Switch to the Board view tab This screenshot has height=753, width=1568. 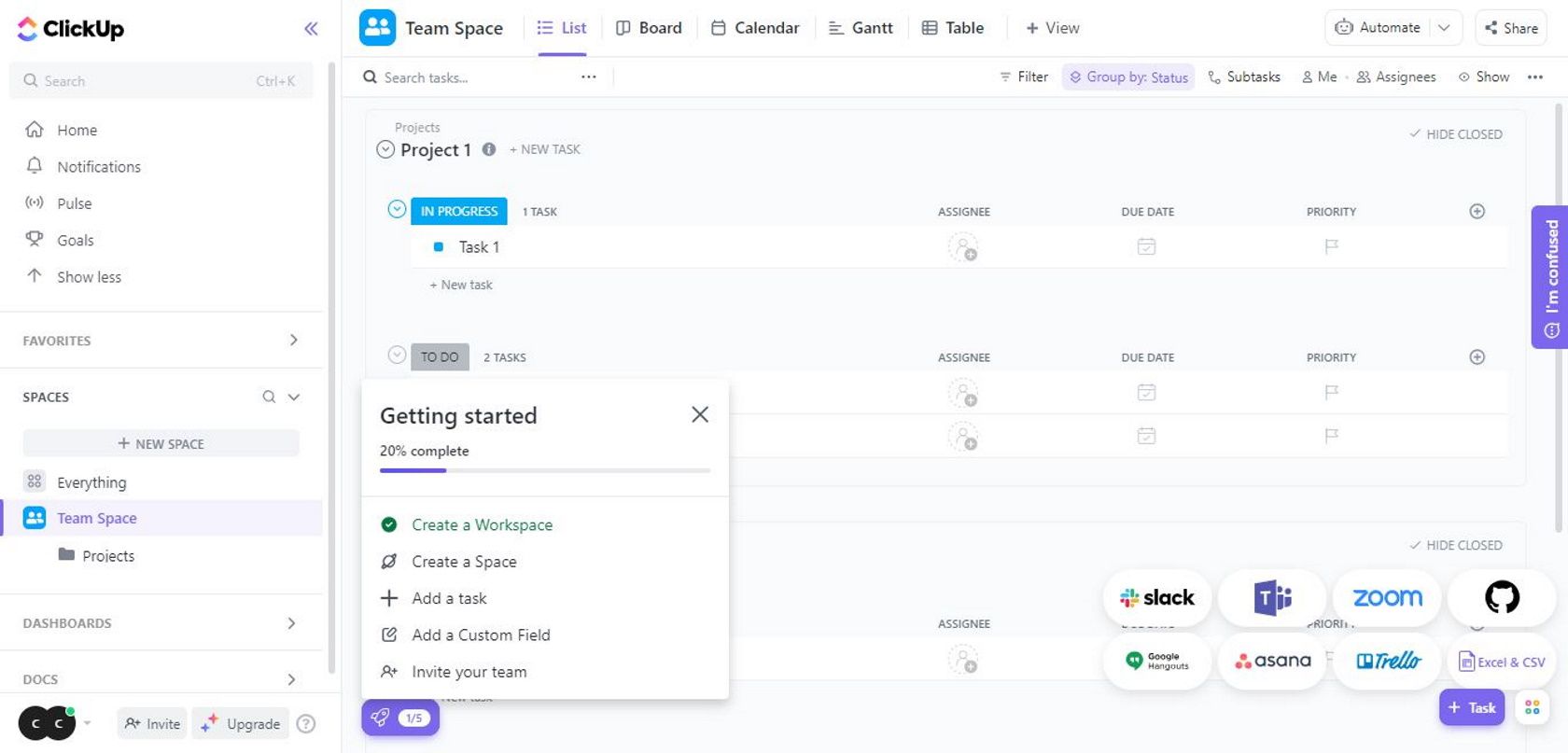click(x=649, y=28)
